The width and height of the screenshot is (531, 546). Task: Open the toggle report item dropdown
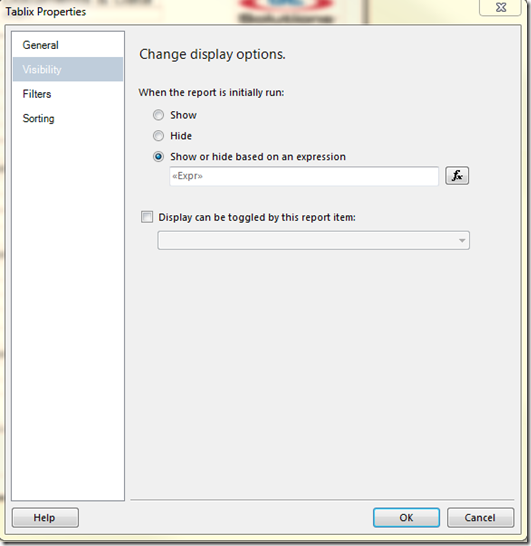point(313,240)
